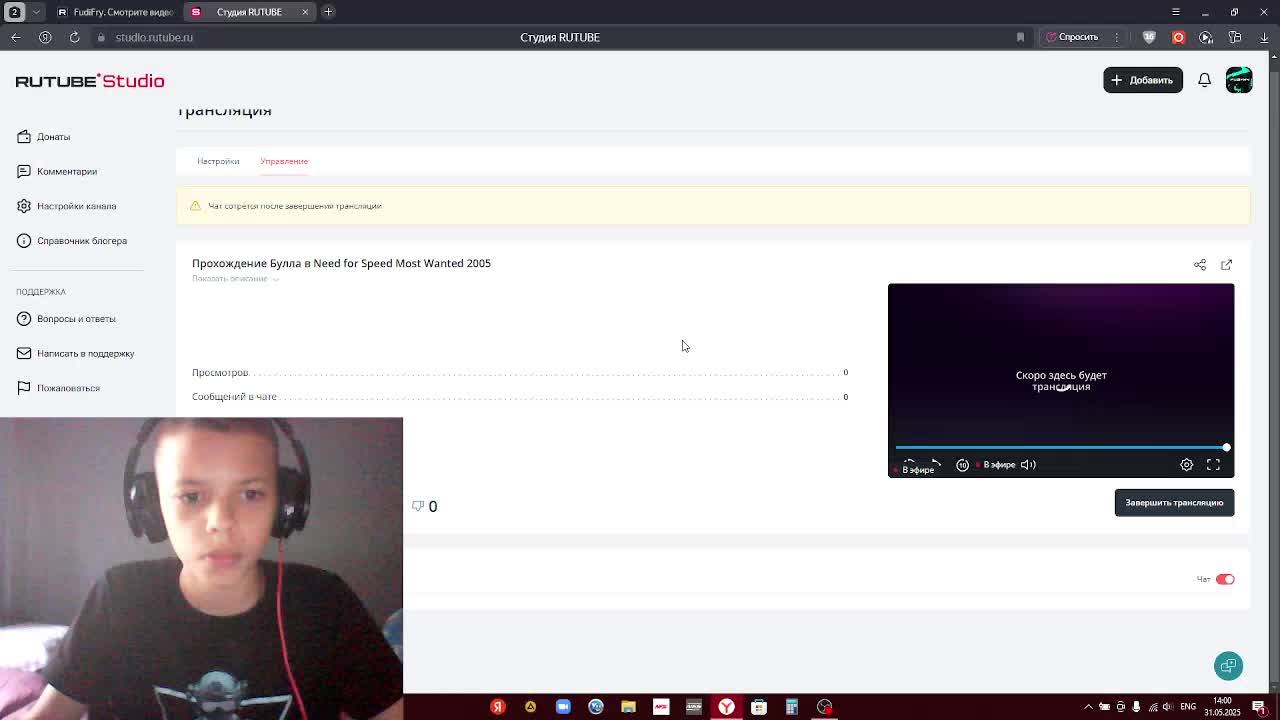Open a new browser tab

328,12
